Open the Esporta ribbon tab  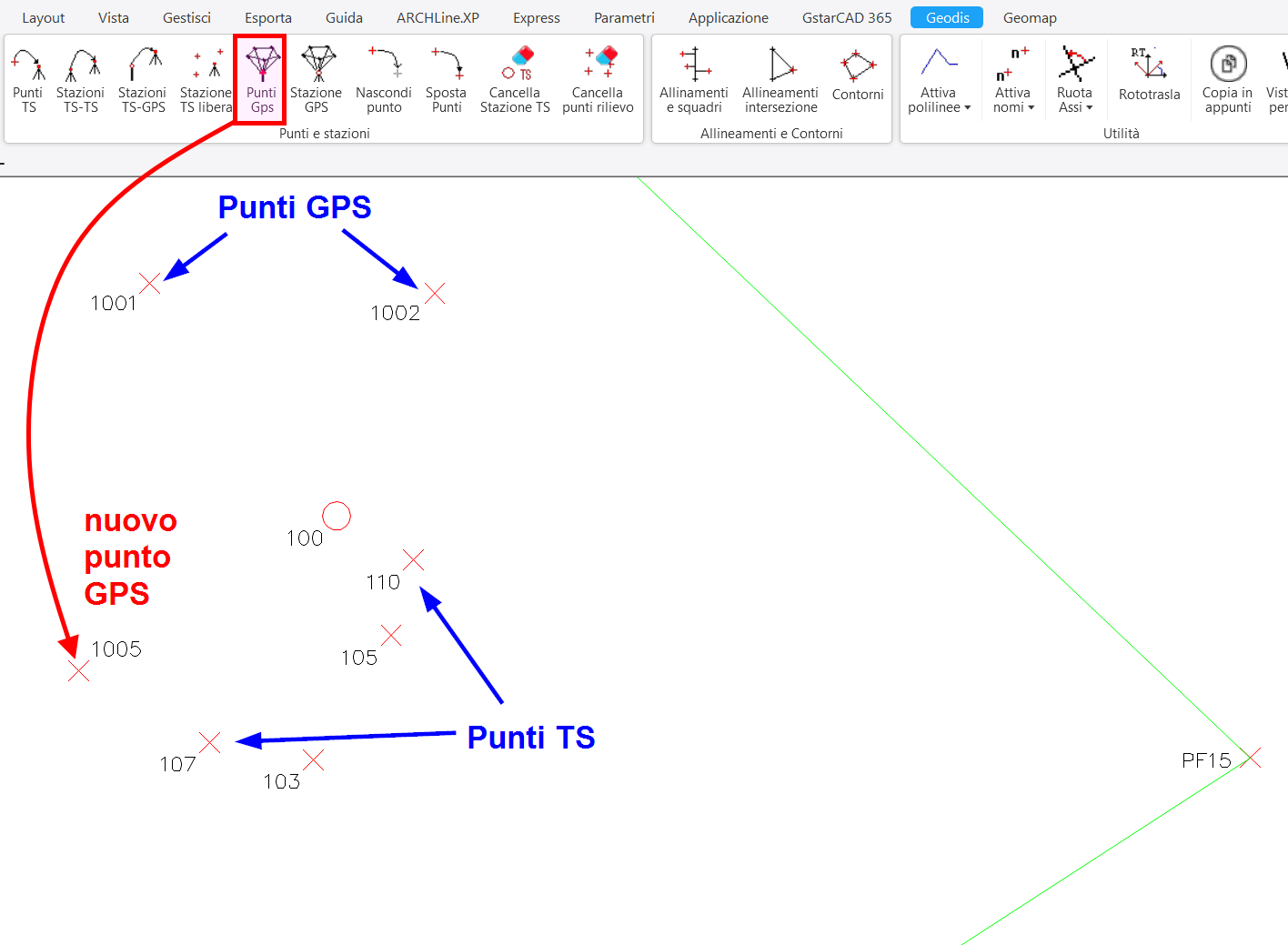(x=267, y=18)
